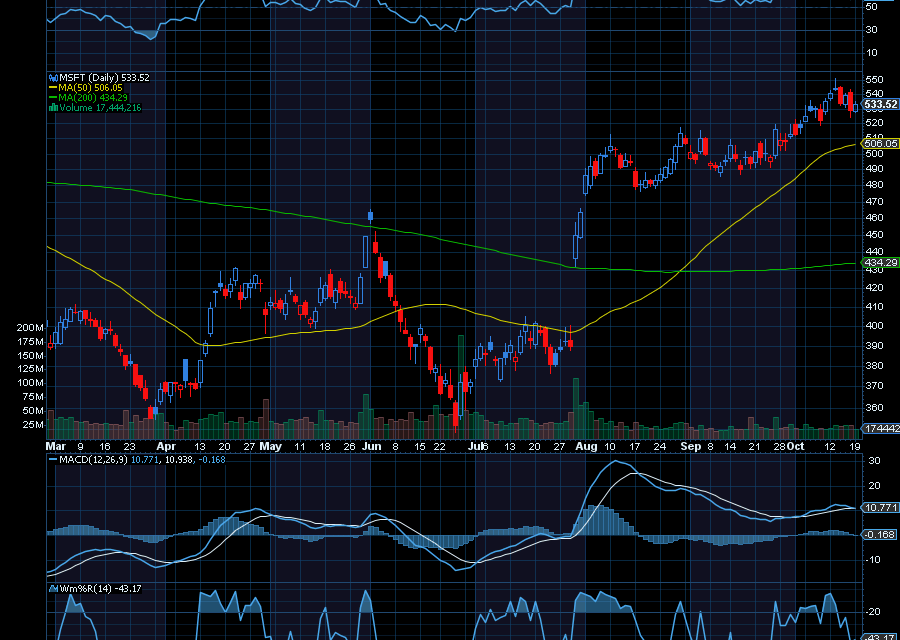Click the May label on the date axis
The width and height of the screenshot is (900, 640).
271,447
